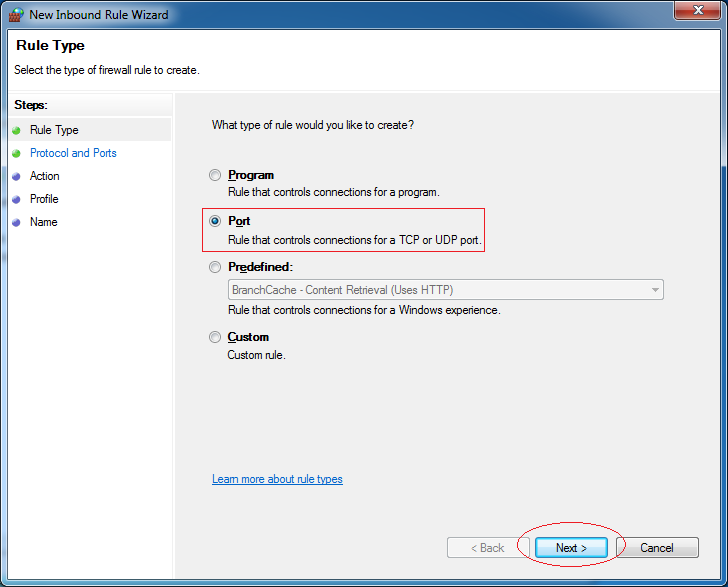Image resolution: width=728 pixels, height=587 pixels.
Task: Select the Profile step in sidebar
Action: (x=44, y=199)
